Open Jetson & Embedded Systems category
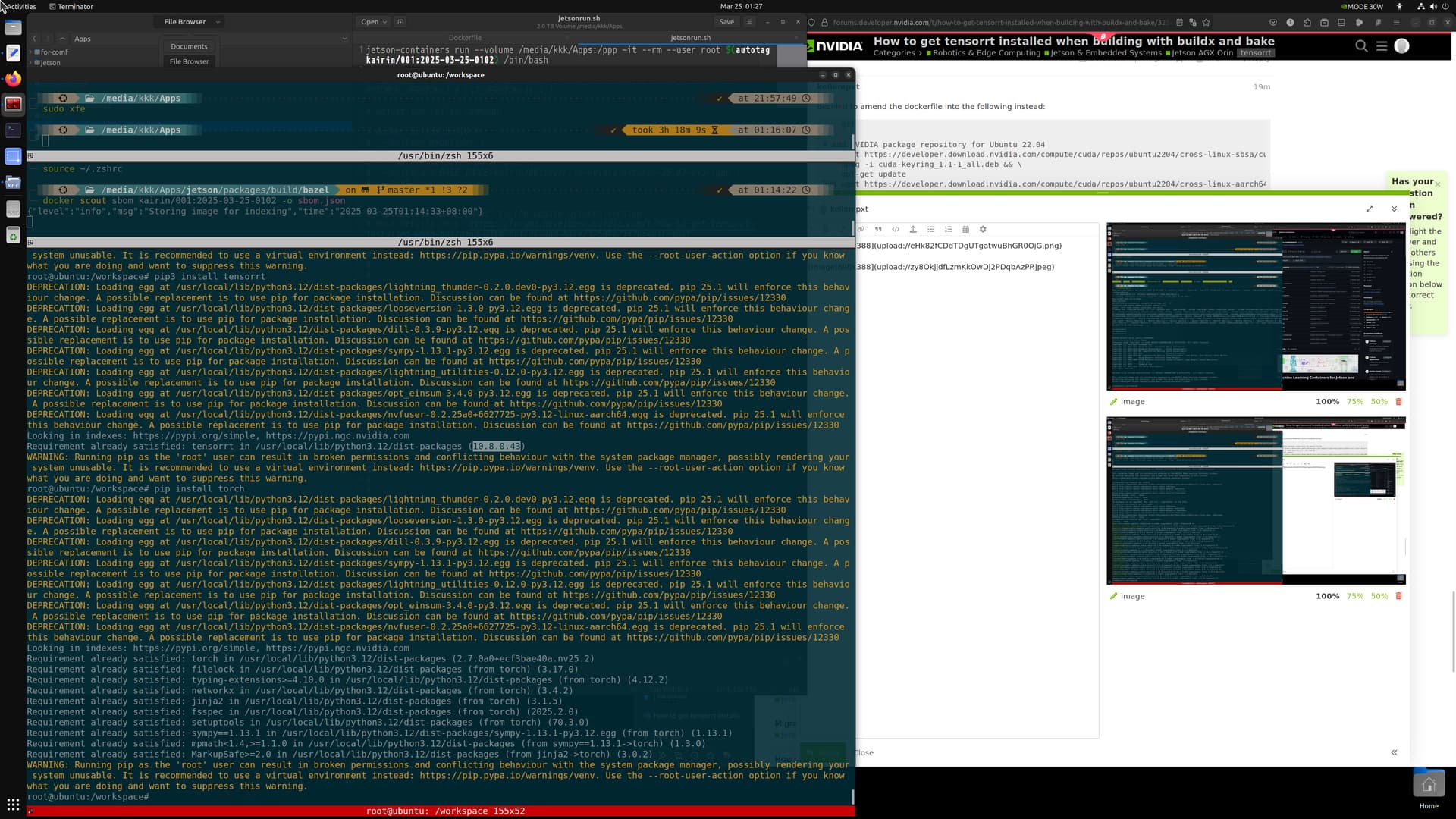Screen dimensions: 1456x819 [1103, 53]
